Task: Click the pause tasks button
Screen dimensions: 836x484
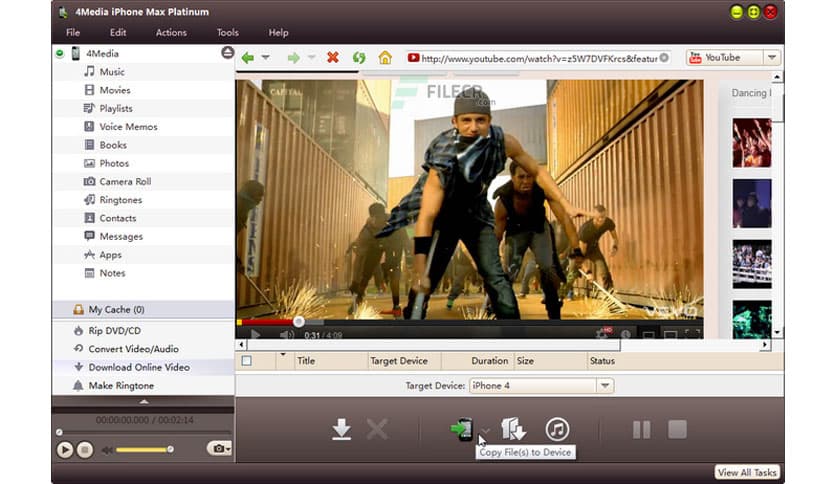Action: pyautogui.click(x=641, y=430)
